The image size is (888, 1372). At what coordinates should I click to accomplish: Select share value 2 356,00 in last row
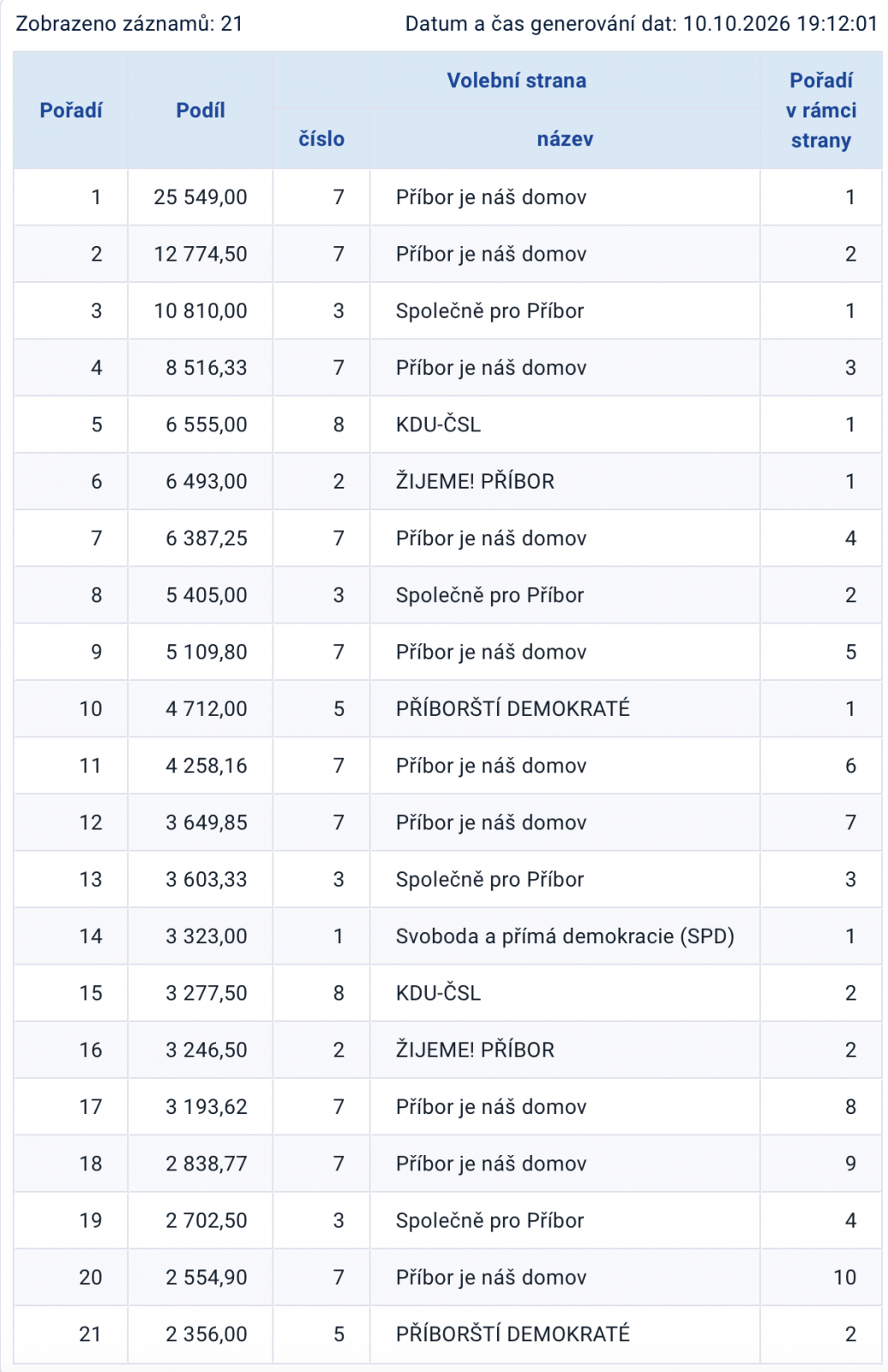pyautogui.click(x=207, y=1334)
